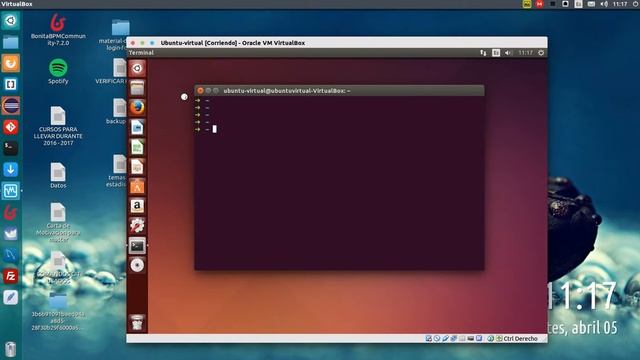
Task: Open LibreOffice Impress in guest launcher
Action: 137,167
